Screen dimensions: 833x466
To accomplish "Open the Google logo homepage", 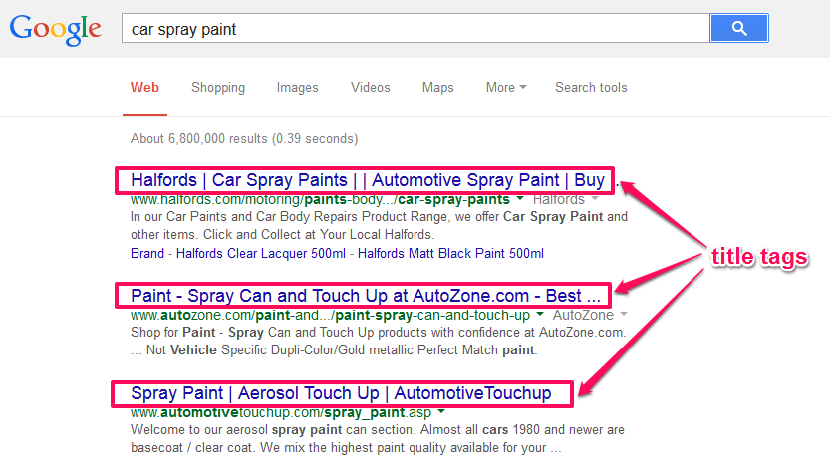I will click(55, 30).
